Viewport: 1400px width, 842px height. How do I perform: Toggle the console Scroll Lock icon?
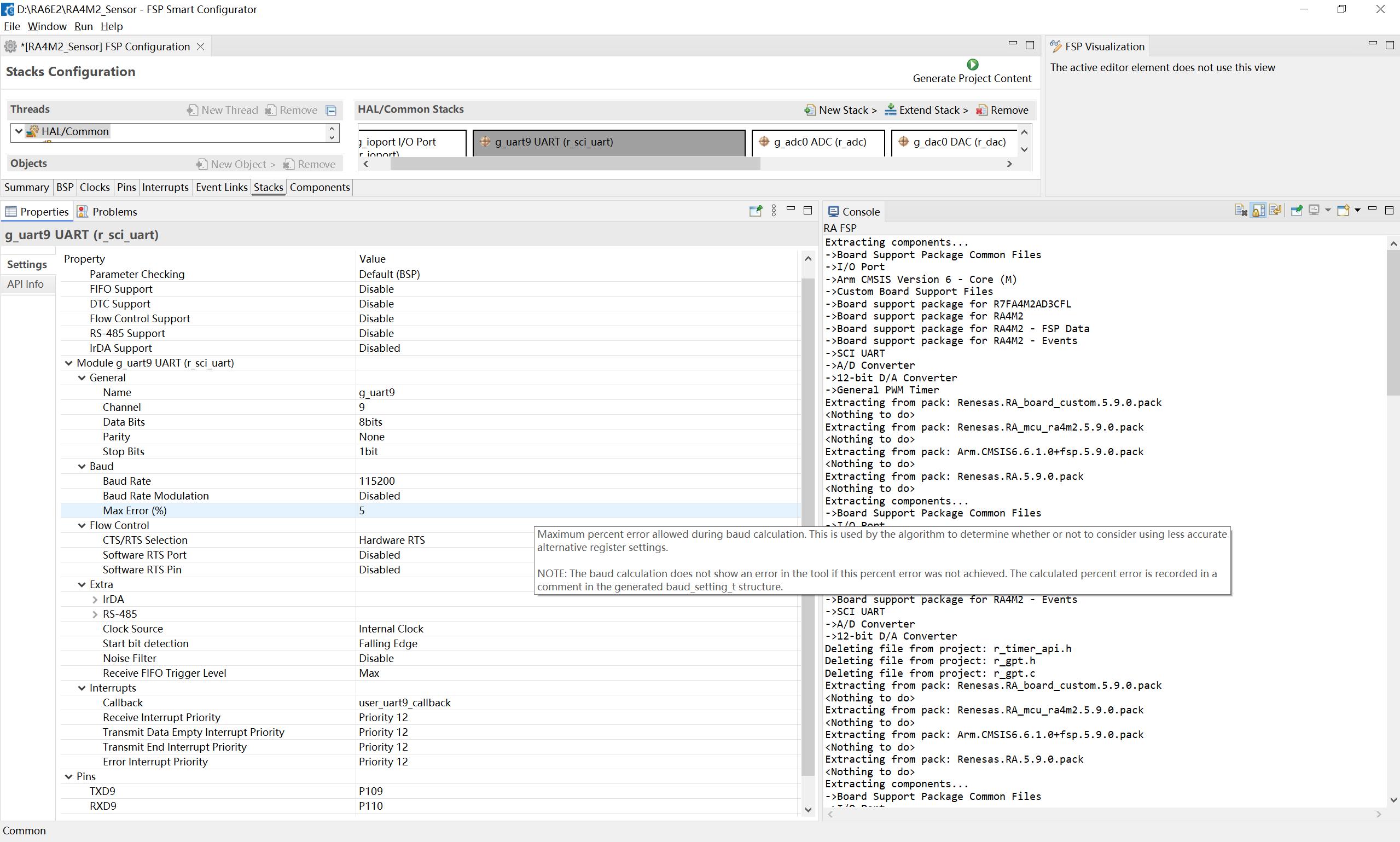[x=1258, y=211]
